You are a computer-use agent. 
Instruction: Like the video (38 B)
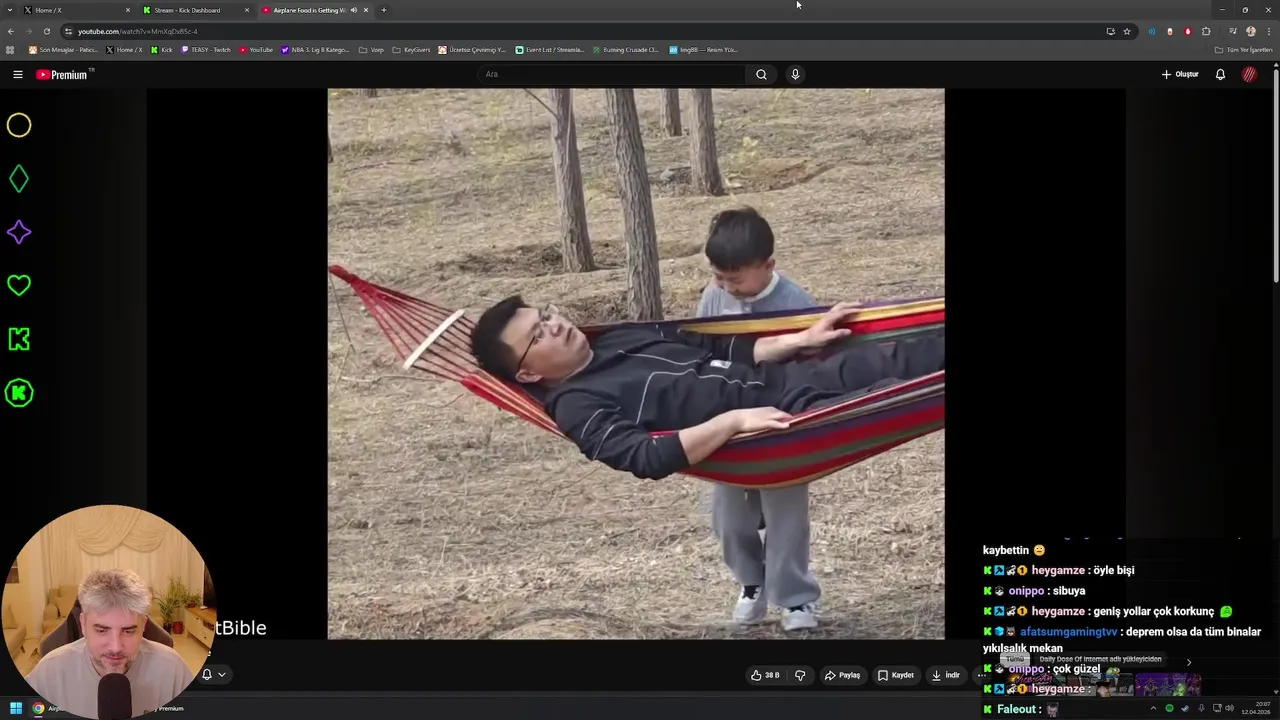click(x=765, y=675)
